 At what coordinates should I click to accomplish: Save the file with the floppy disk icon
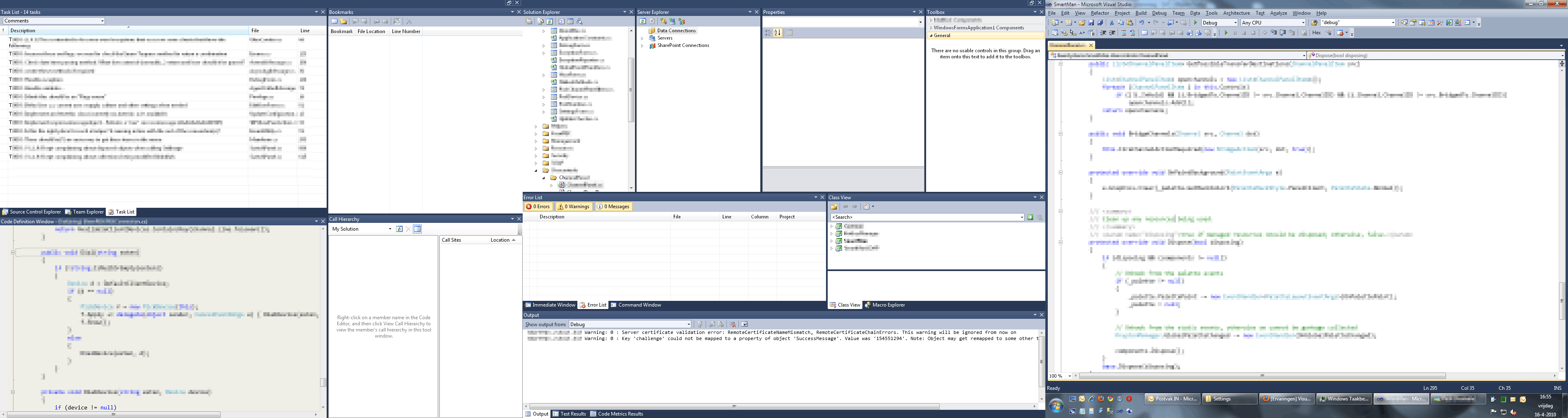point(1091,22)
